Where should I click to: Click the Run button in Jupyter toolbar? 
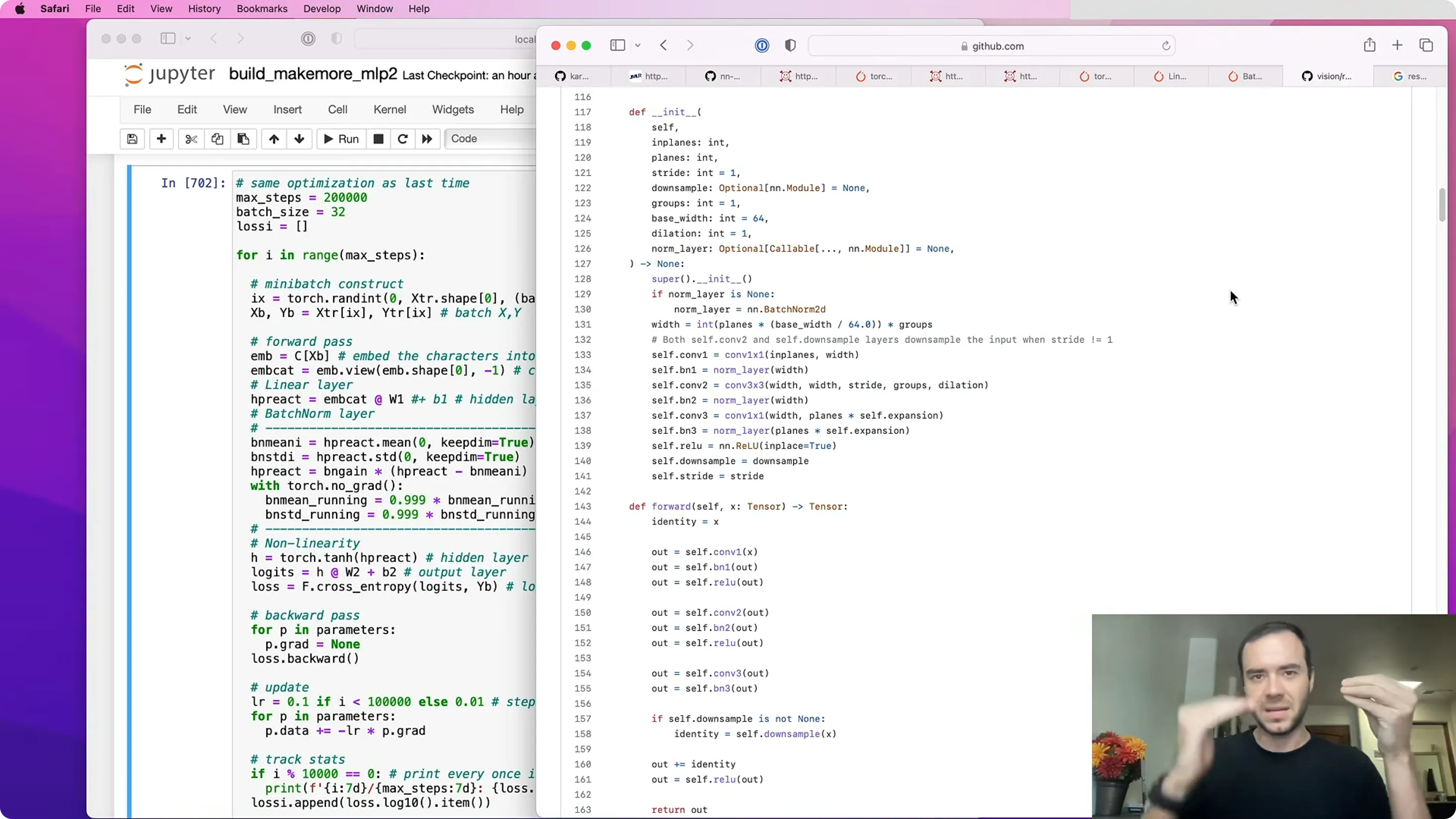tap(341, 139)
